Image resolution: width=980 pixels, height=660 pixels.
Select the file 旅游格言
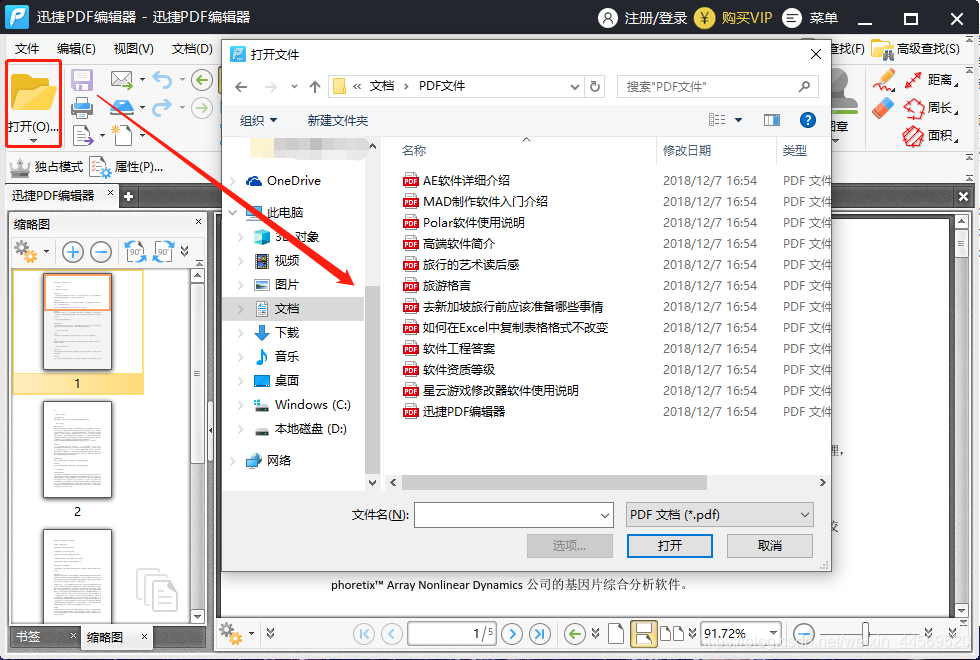click(446, 286)
